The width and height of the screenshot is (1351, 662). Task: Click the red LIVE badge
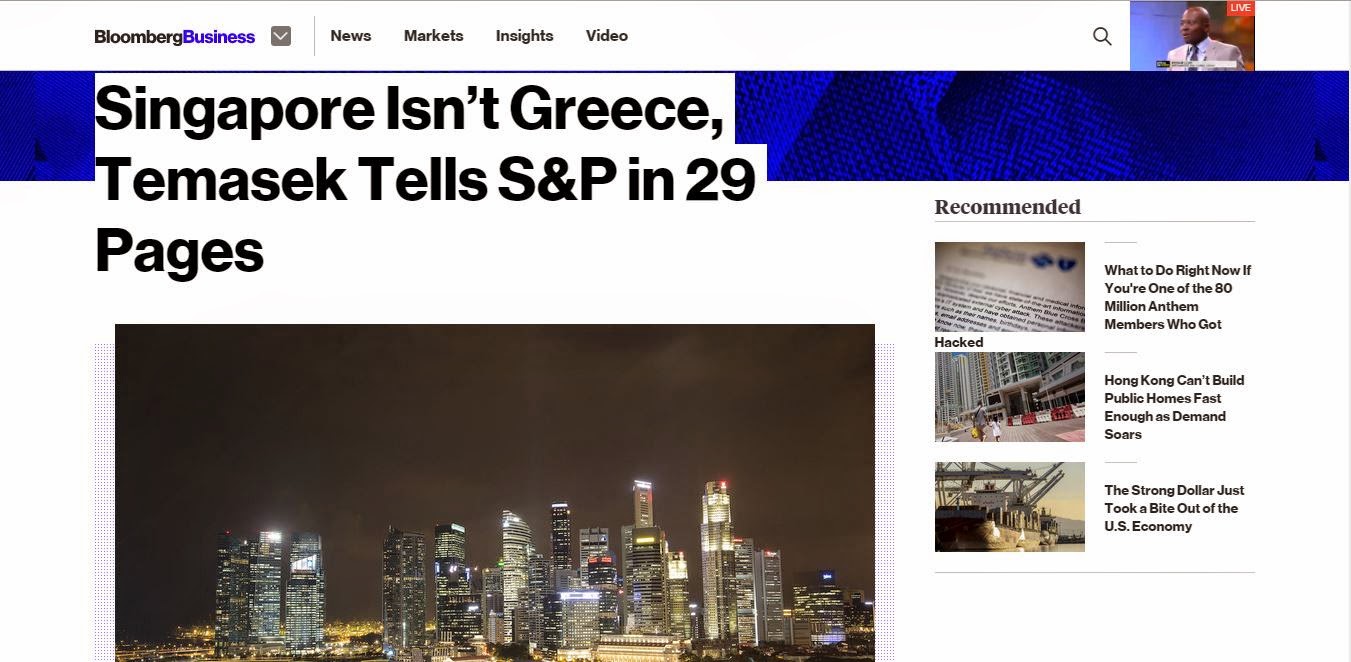coord(1240,8)
